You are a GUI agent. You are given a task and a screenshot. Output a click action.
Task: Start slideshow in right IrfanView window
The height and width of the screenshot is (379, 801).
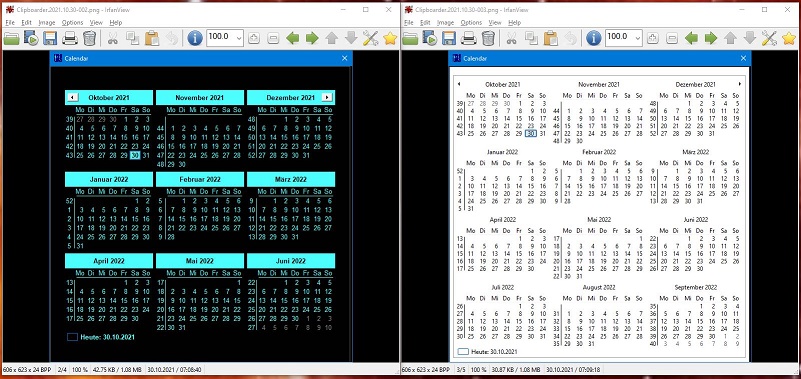click(430, 38)
